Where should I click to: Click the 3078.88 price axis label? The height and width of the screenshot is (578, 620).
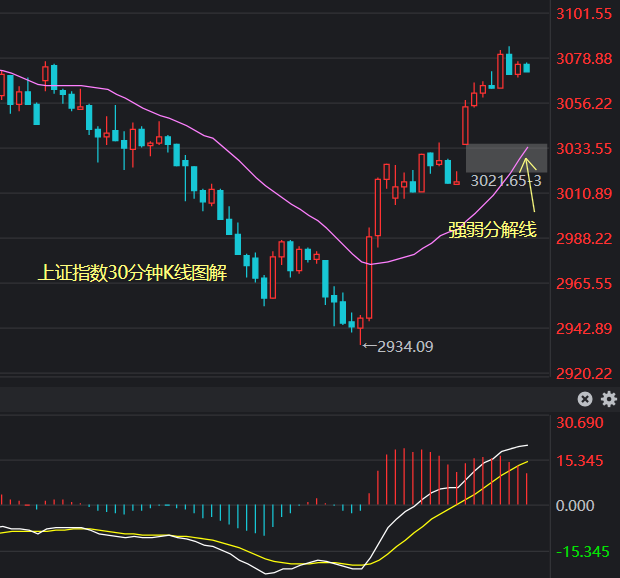pyautogui.click(x=584, y=59)
